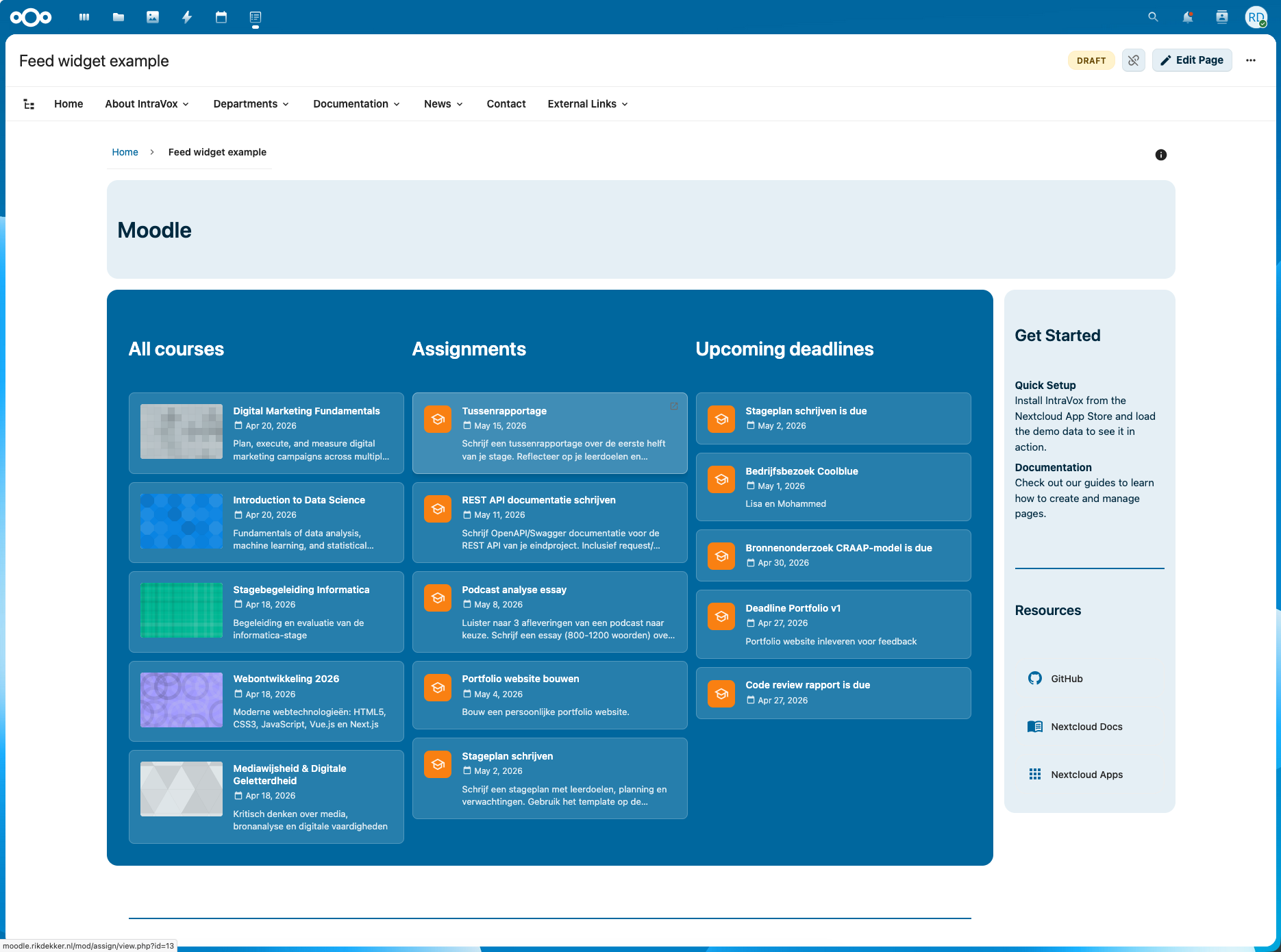Screen dimensions: 1281x952
Task: Click the Quick Setup heading
Action: click(1045, 385)
